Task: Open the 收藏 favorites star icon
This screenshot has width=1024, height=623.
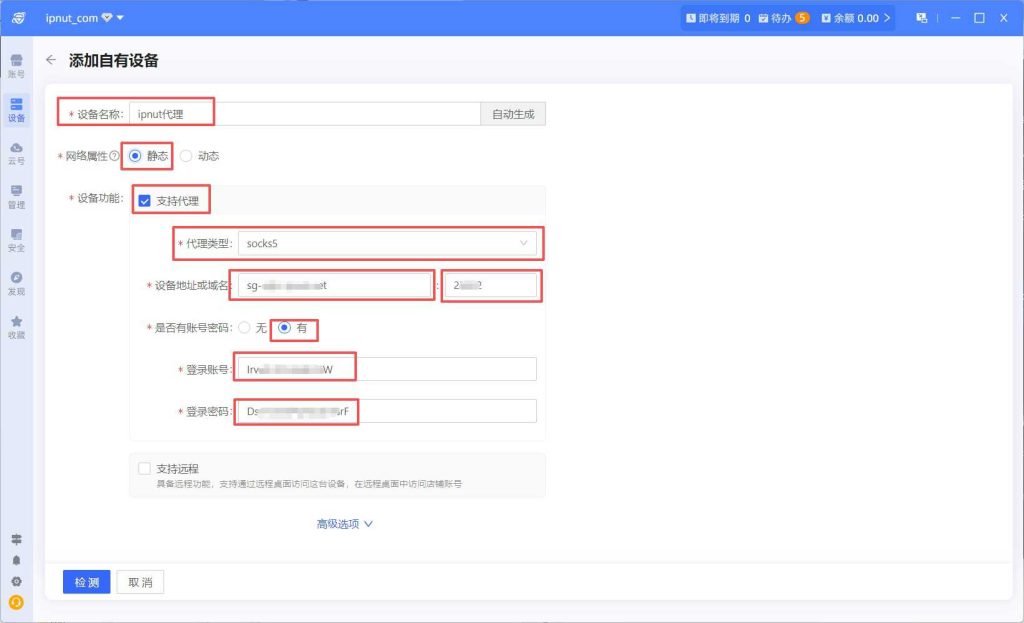Action: pyautogui.click(x=16, y=327)
